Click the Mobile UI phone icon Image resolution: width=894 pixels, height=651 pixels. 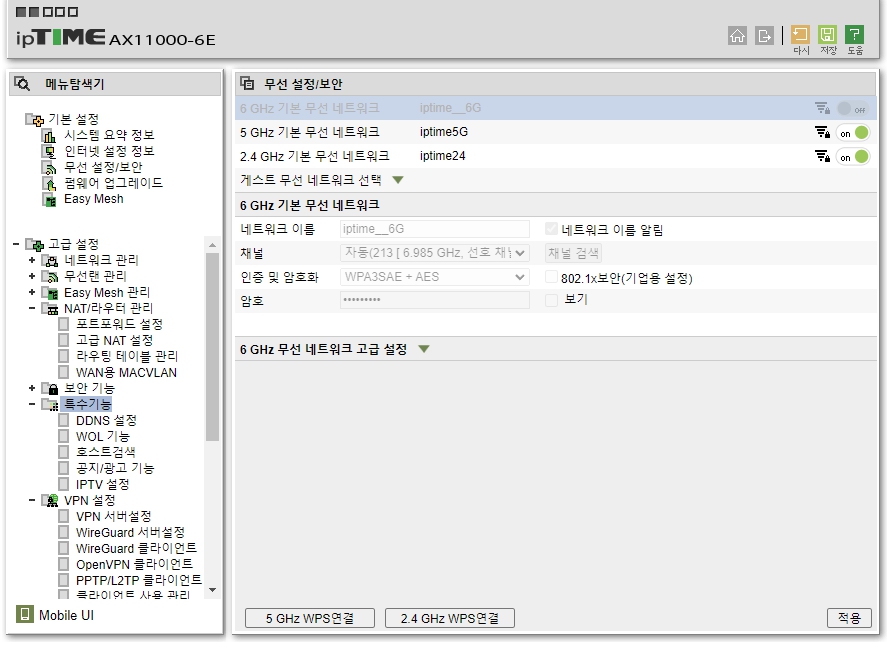pos(25,614)
